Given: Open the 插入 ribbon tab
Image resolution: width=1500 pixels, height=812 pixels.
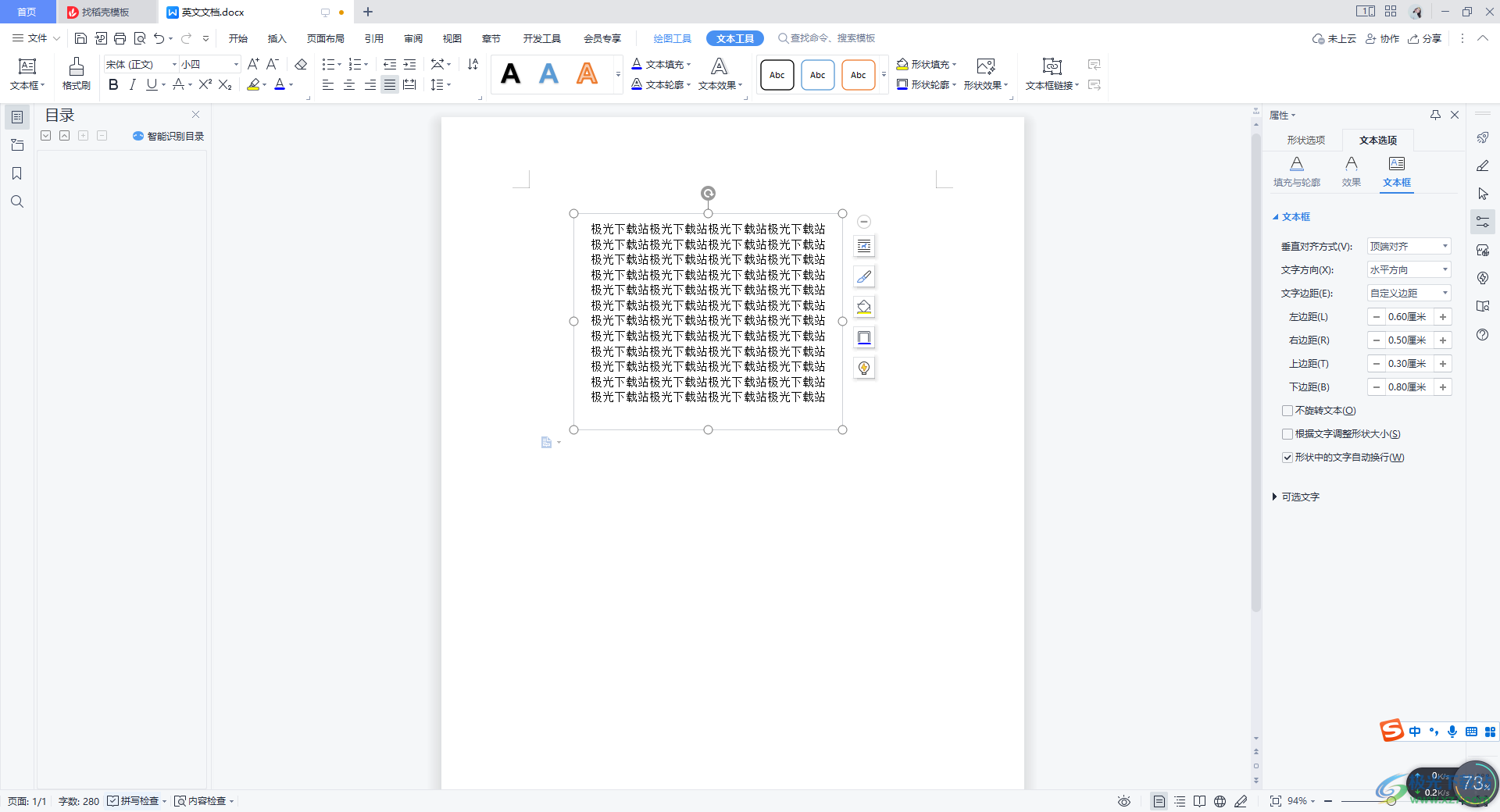Looking at the screenshot, I should tap(277, 38).
